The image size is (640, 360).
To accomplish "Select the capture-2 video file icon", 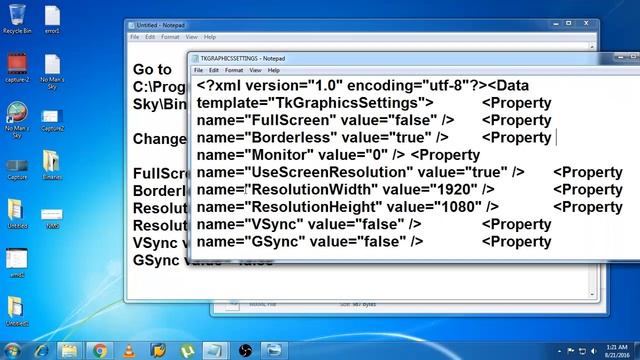I will point(17,68).
